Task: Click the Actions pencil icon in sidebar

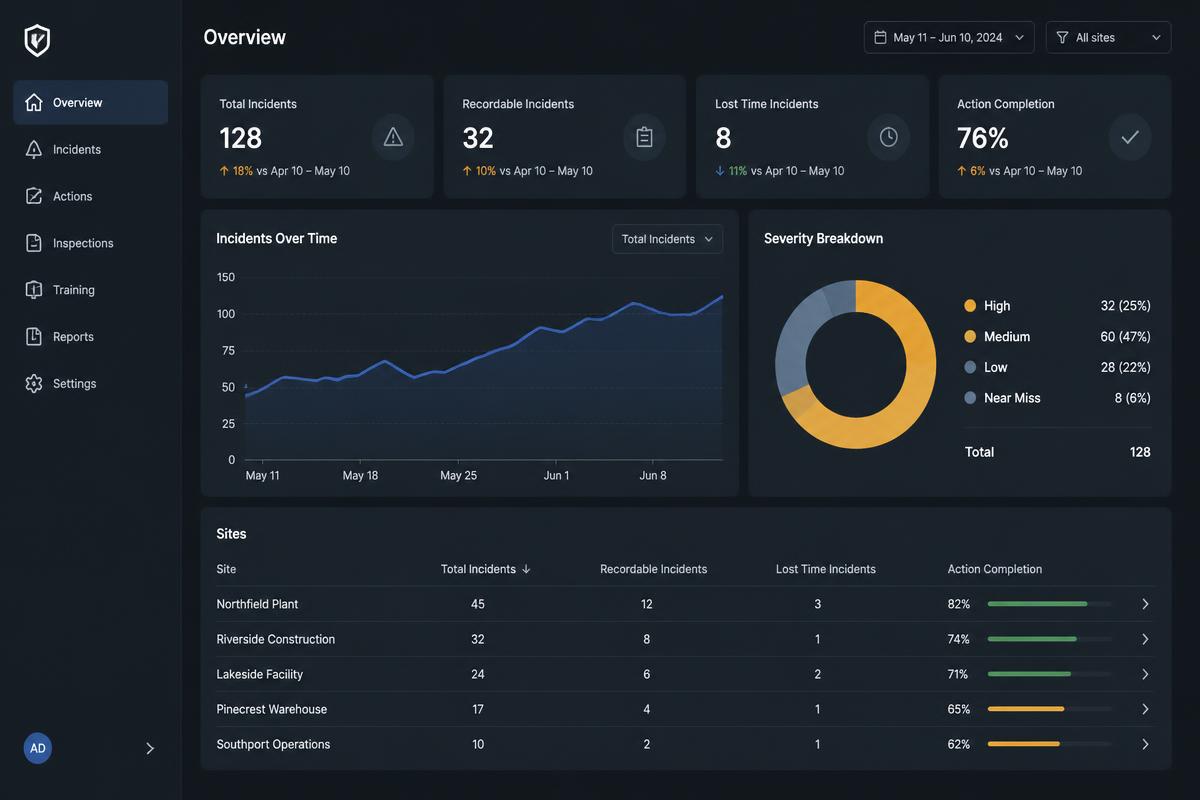Action: pyautogui.click(x=34, y=196)
